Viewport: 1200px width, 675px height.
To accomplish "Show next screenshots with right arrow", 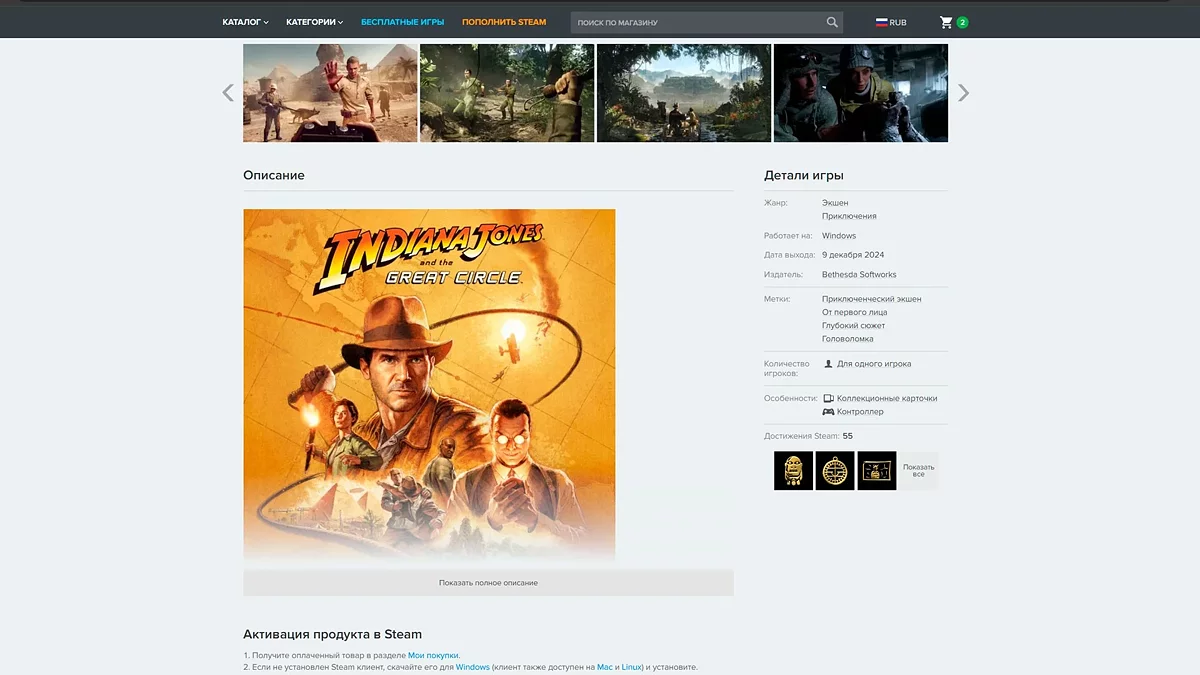I will (963, 93).
